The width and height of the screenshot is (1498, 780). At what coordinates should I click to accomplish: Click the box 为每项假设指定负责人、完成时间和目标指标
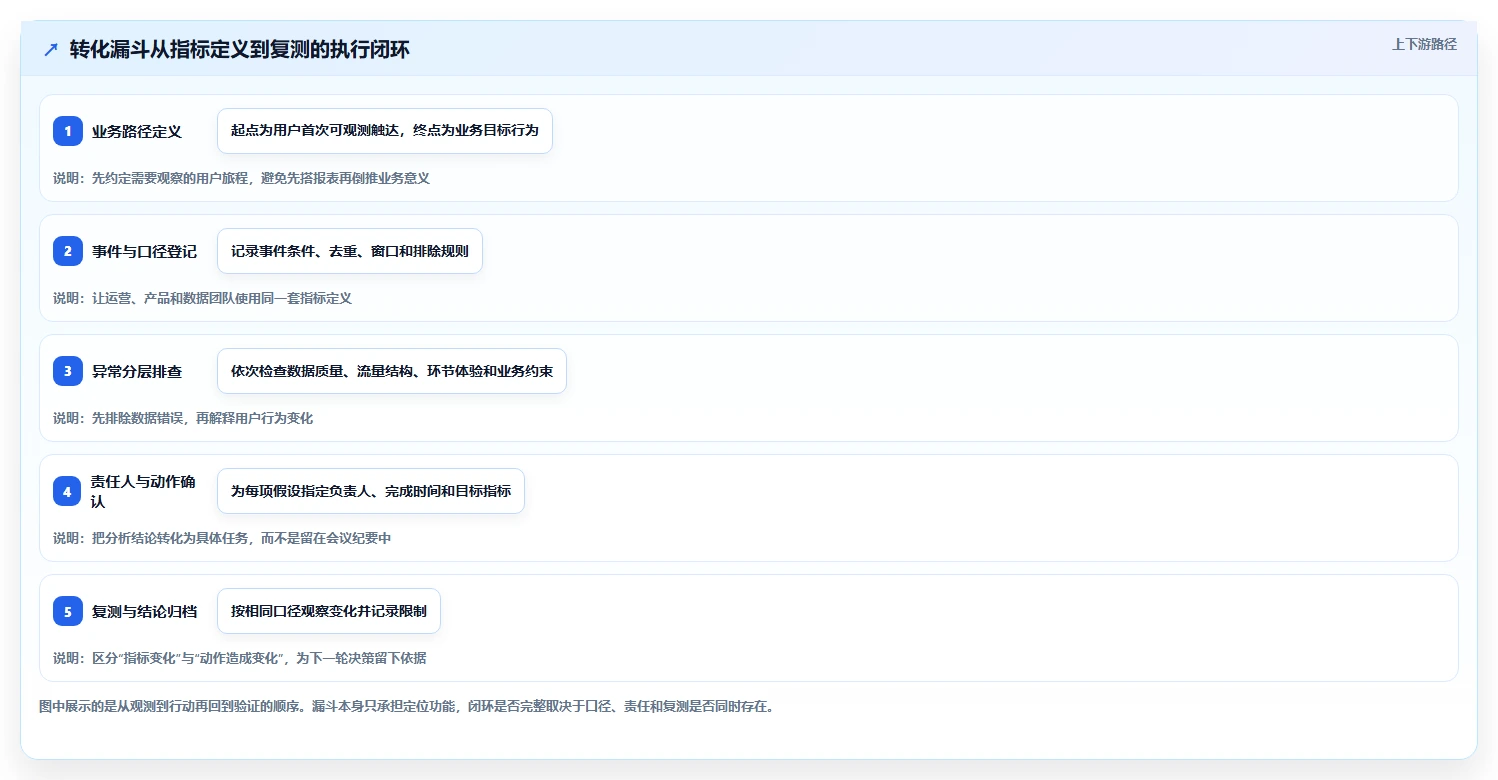[x=371, y=491]
